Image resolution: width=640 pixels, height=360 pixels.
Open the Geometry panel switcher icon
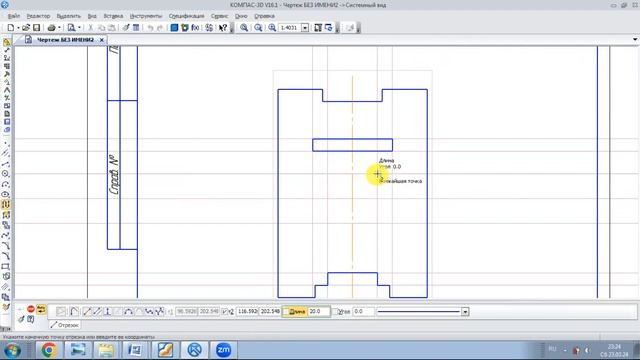[x=6, y=42]
